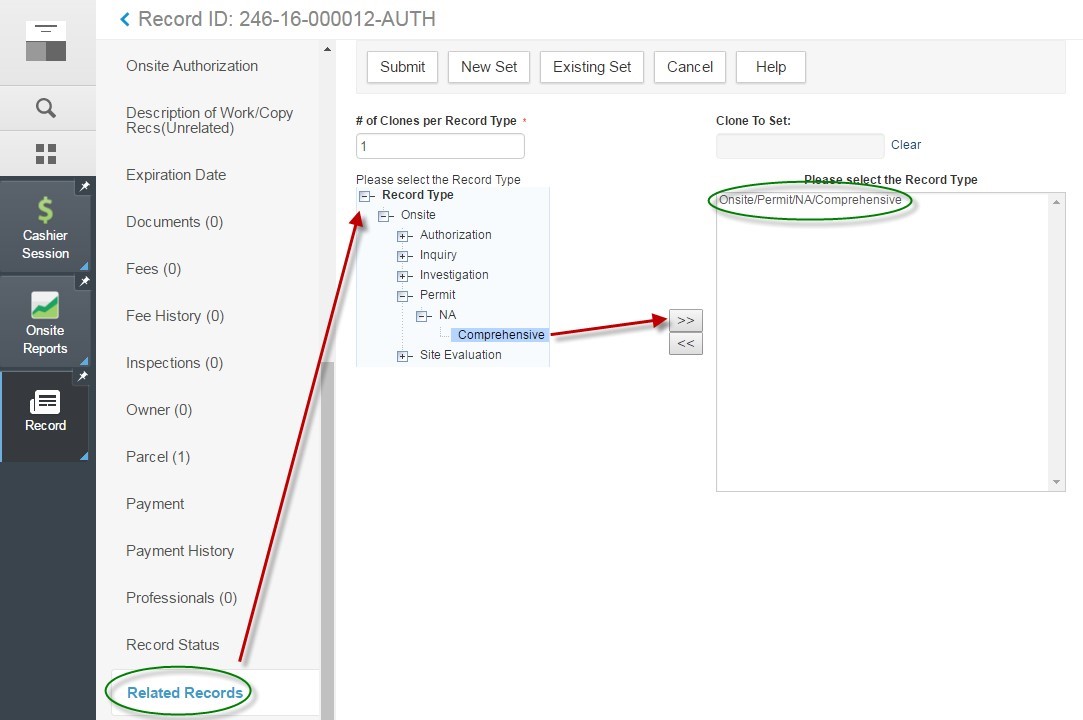Click the number of clones input field
The width and height of the screenshot is (1083, 720).
(440, 146)
